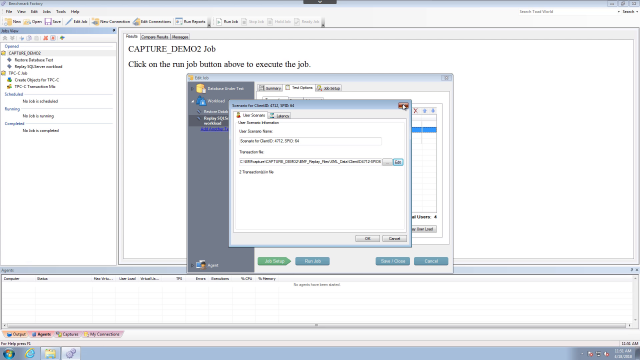Click the chevron tab at top center
Image resolution: width=640 pixels, height=360 pixels.
[x=320, y=2]
